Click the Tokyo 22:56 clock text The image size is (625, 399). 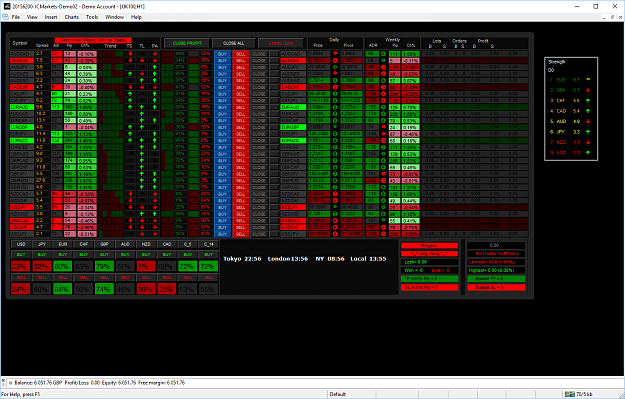pyautogui.click(x=242, y=259)
